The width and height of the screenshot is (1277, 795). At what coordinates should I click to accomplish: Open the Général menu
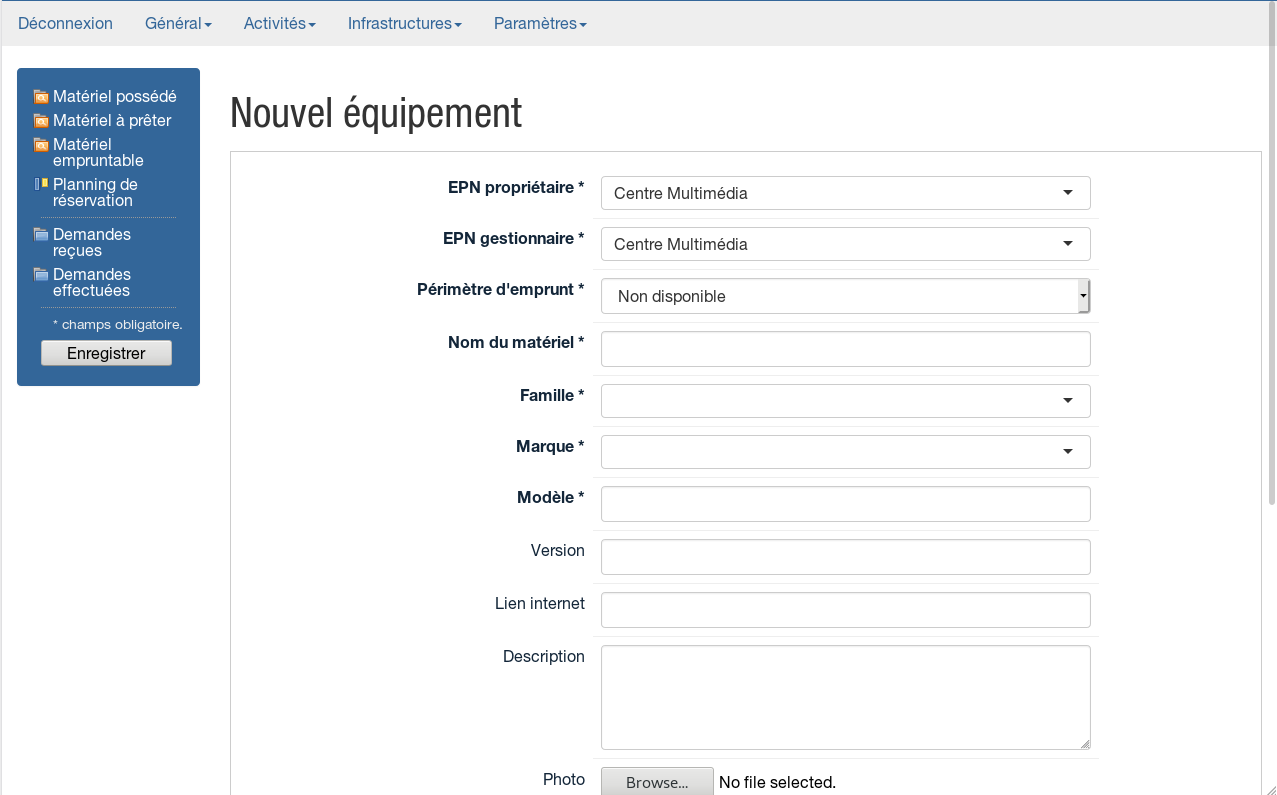(x=178, y=23)
